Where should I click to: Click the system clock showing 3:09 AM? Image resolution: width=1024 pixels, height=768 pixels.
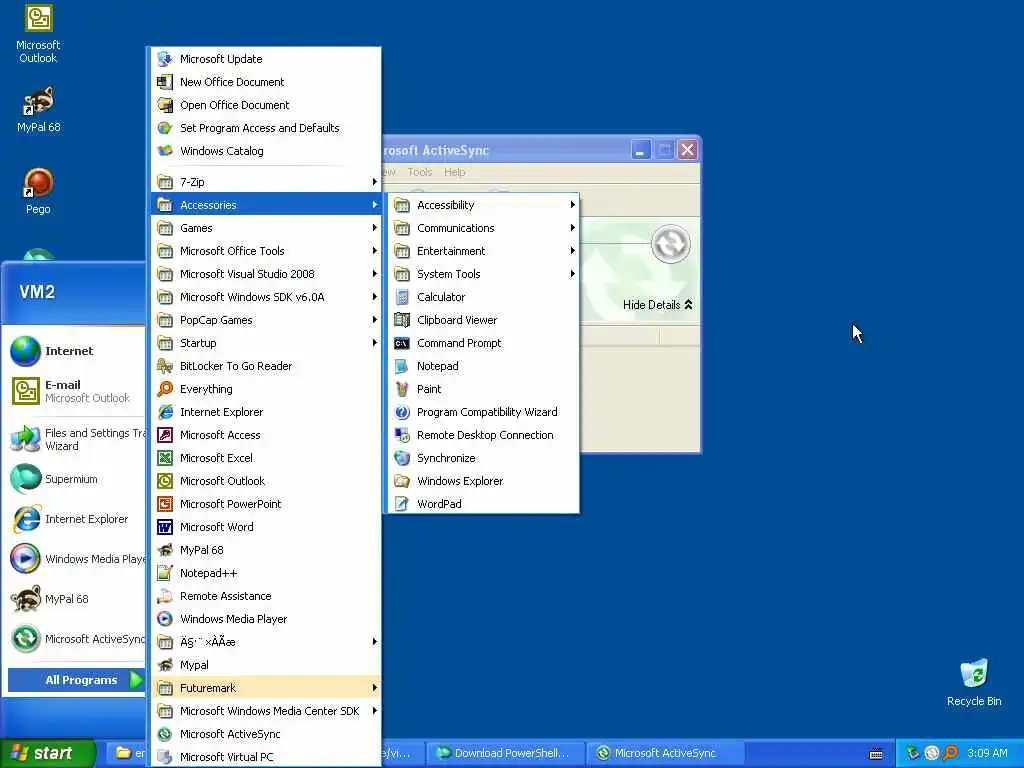pos(987,753)
